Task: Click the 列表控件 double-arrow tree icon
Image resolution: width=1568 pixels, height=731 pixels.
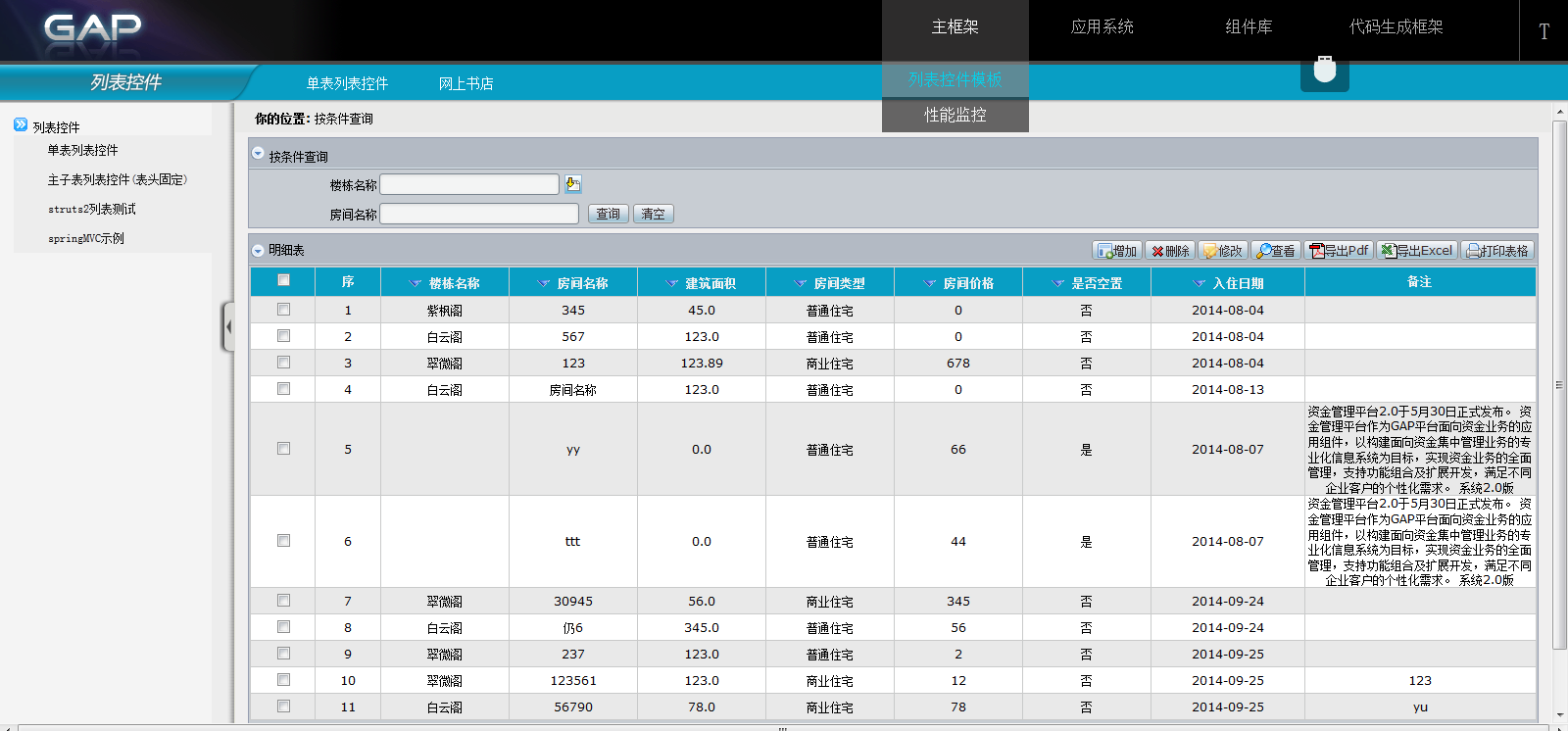Action: (x=21, y=125)
